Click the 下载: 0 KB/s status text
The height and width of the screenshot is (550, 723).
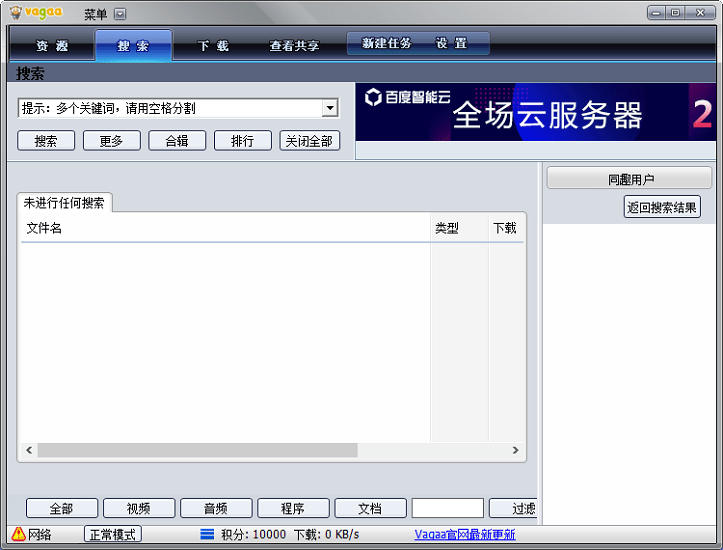326,534
